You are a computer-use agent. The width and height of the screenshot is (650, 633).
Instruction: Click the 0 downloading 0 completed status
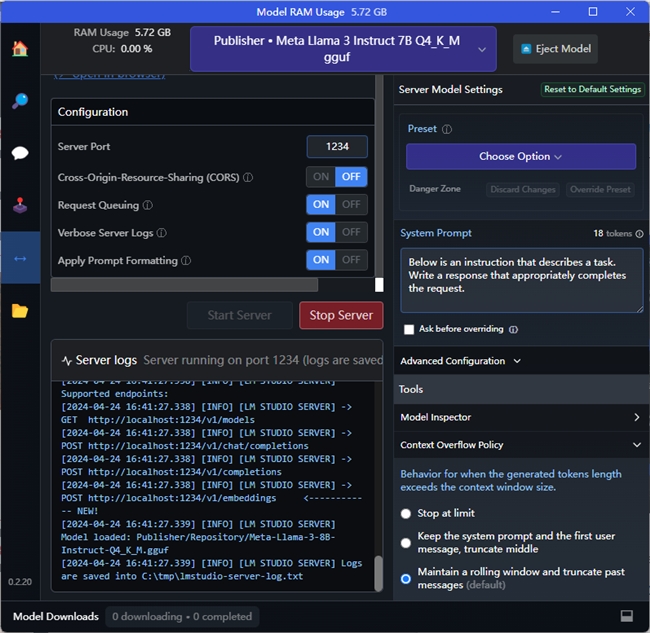182,616
